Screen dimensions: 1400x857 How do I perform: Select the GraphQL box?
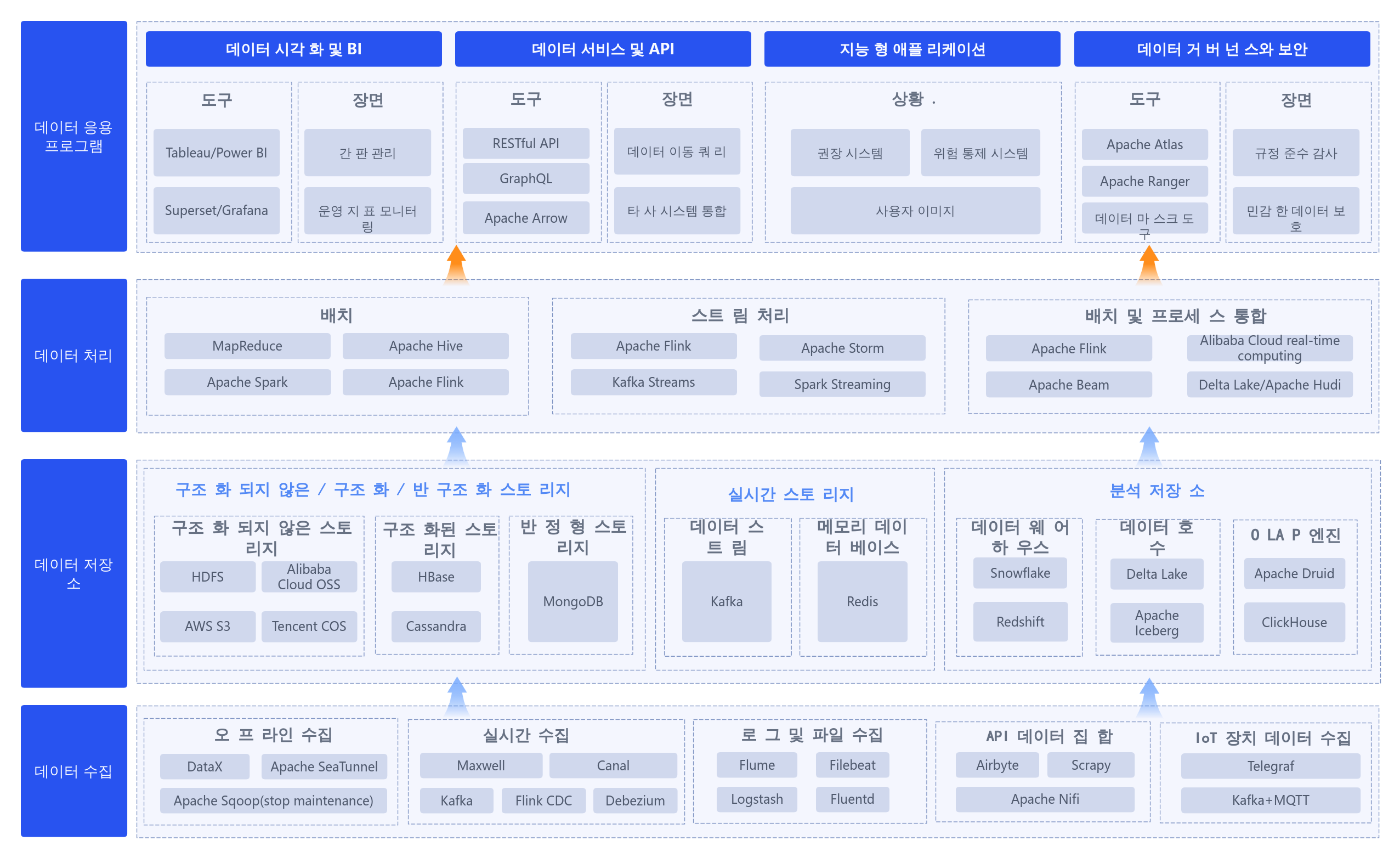coord(526,178)
